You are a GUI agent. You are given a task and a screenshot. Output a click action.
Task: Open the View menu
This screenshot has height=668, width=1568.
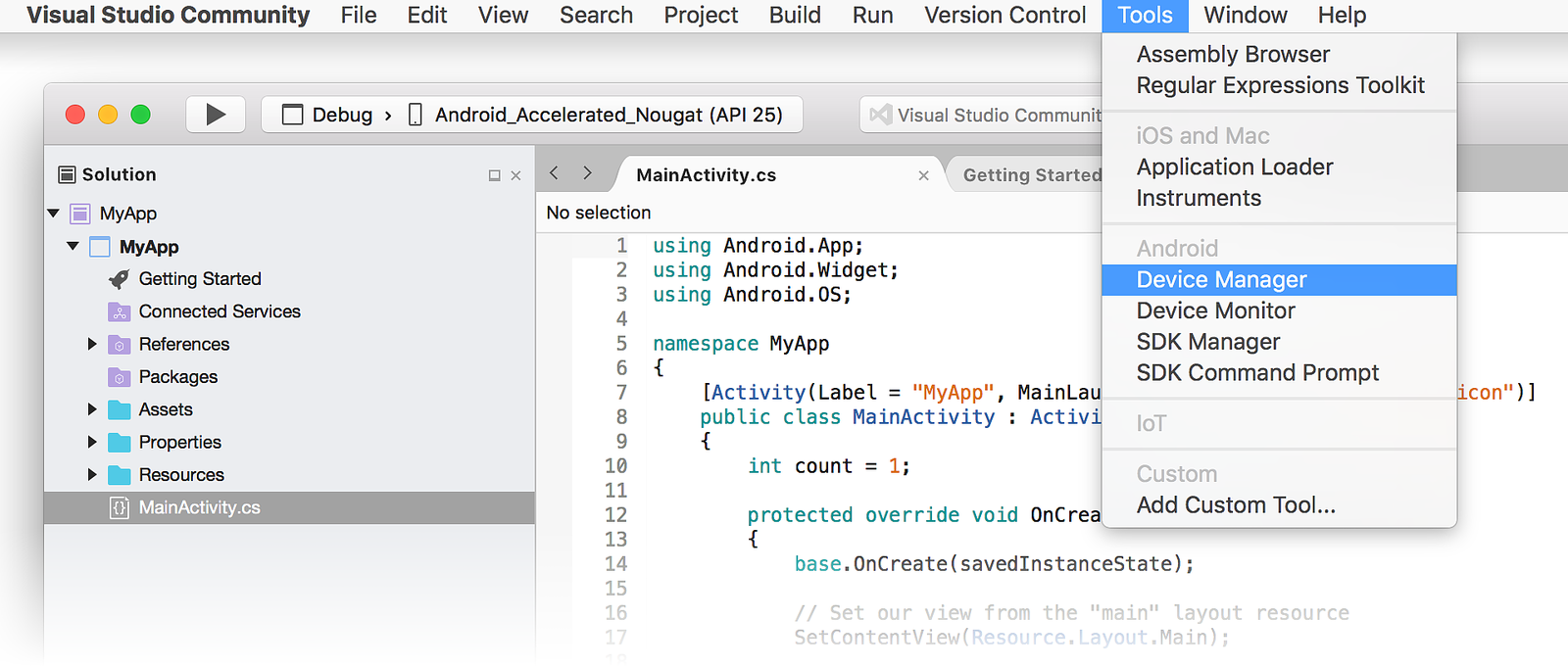[x=504, y=16]
